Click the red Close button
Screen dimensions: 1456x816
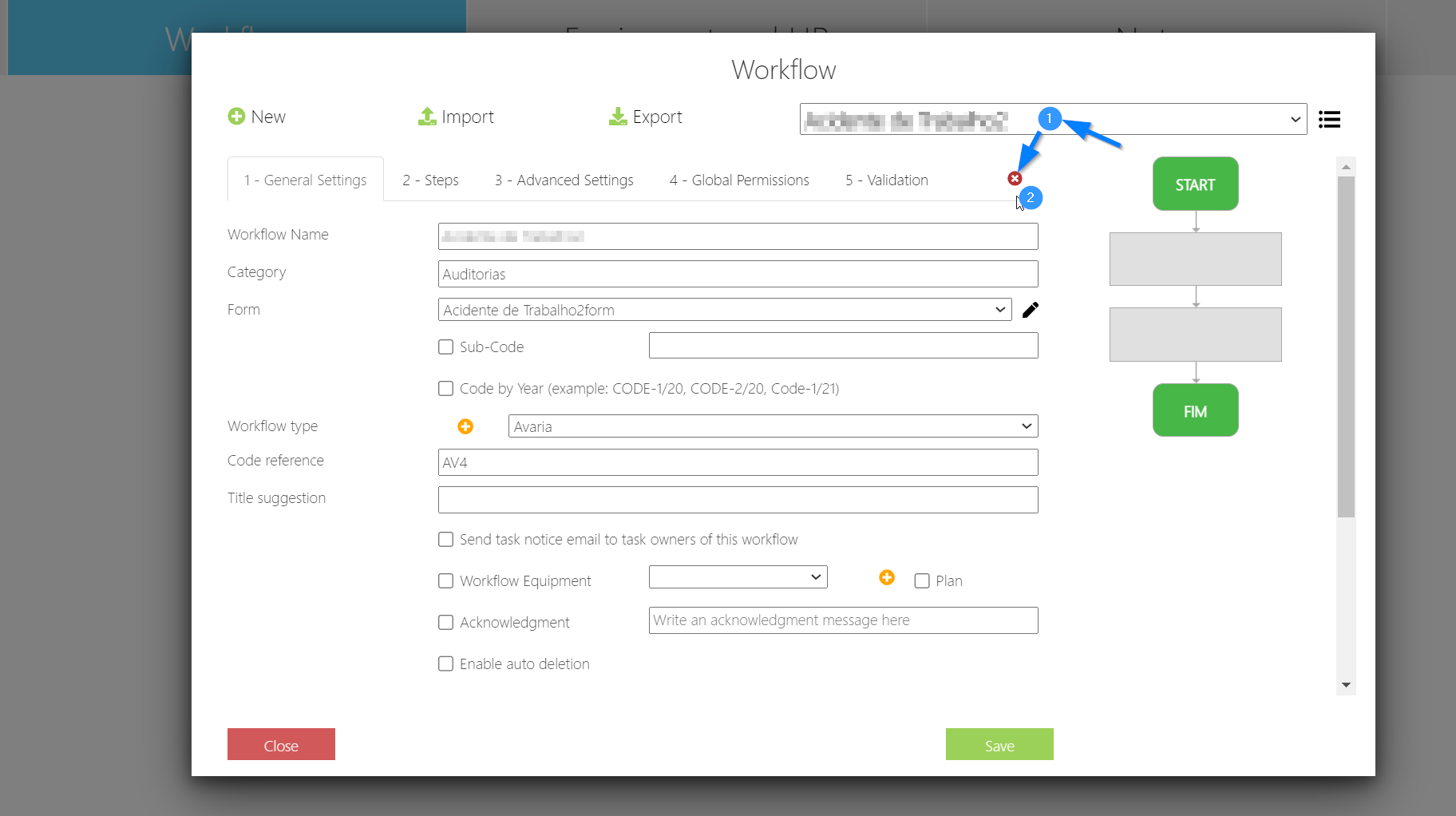[x=281, y=744]
